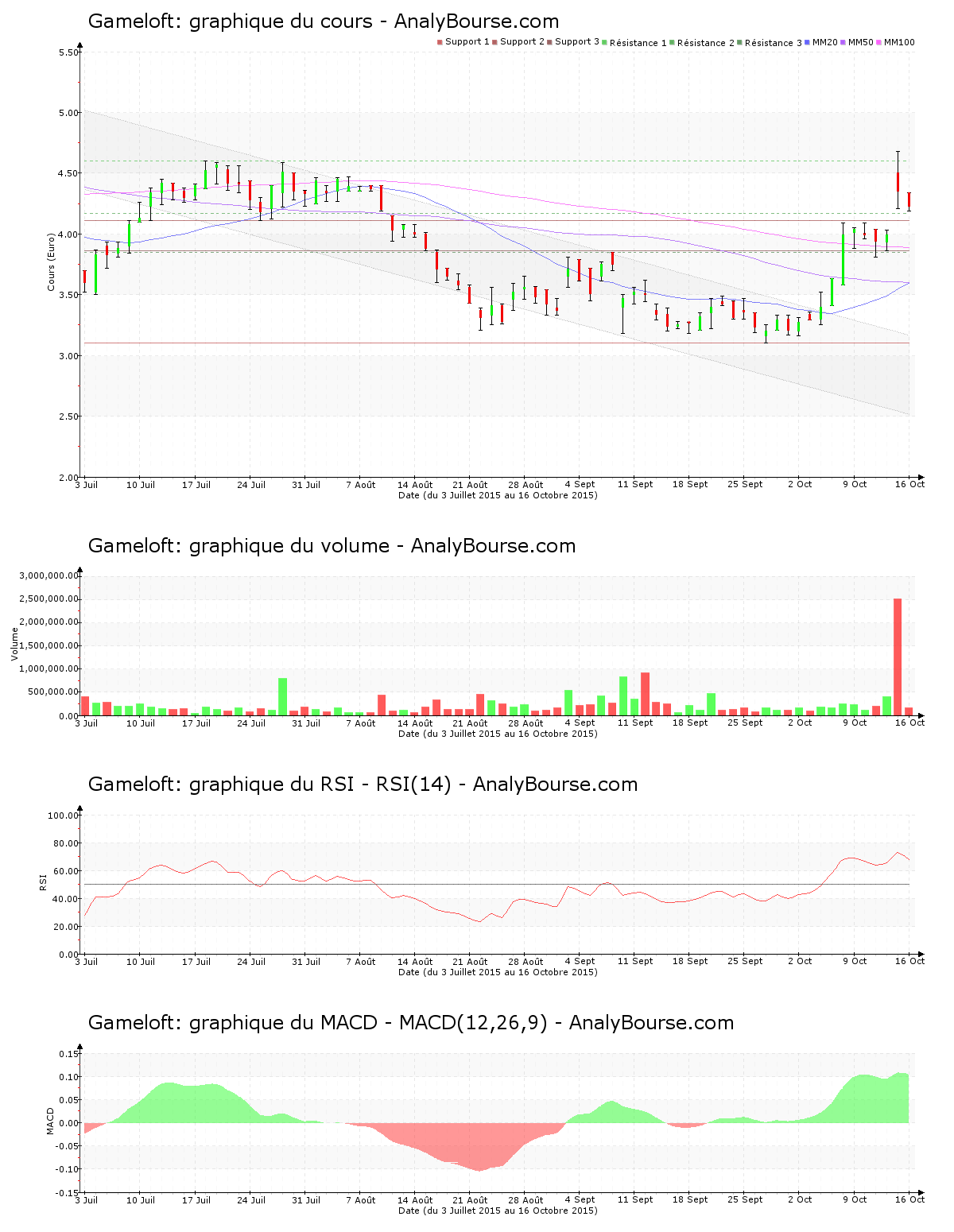Click the vertical 'RSI' axis label

tap(43, 882)
